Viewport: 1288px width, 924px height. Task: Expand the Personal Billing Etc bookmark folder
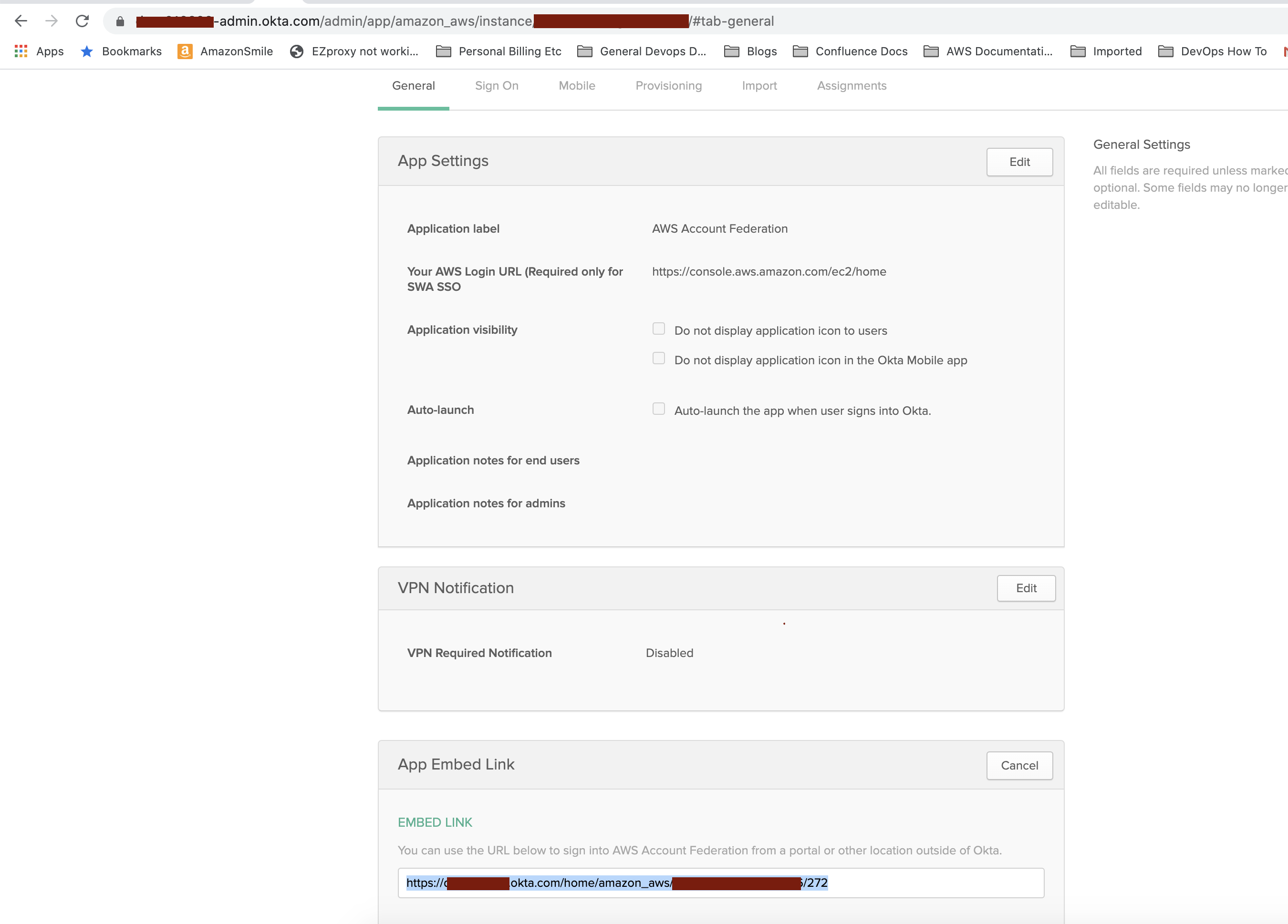[499, 51]
